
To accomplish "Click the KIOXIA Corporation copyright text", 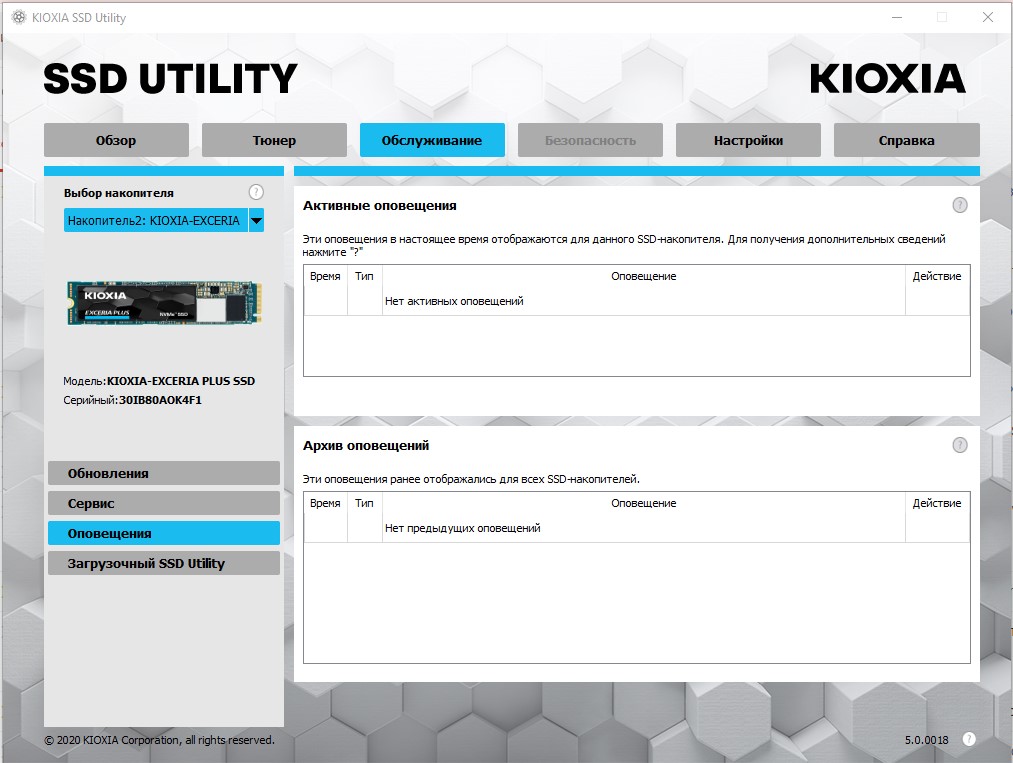I will click(160, 740).
